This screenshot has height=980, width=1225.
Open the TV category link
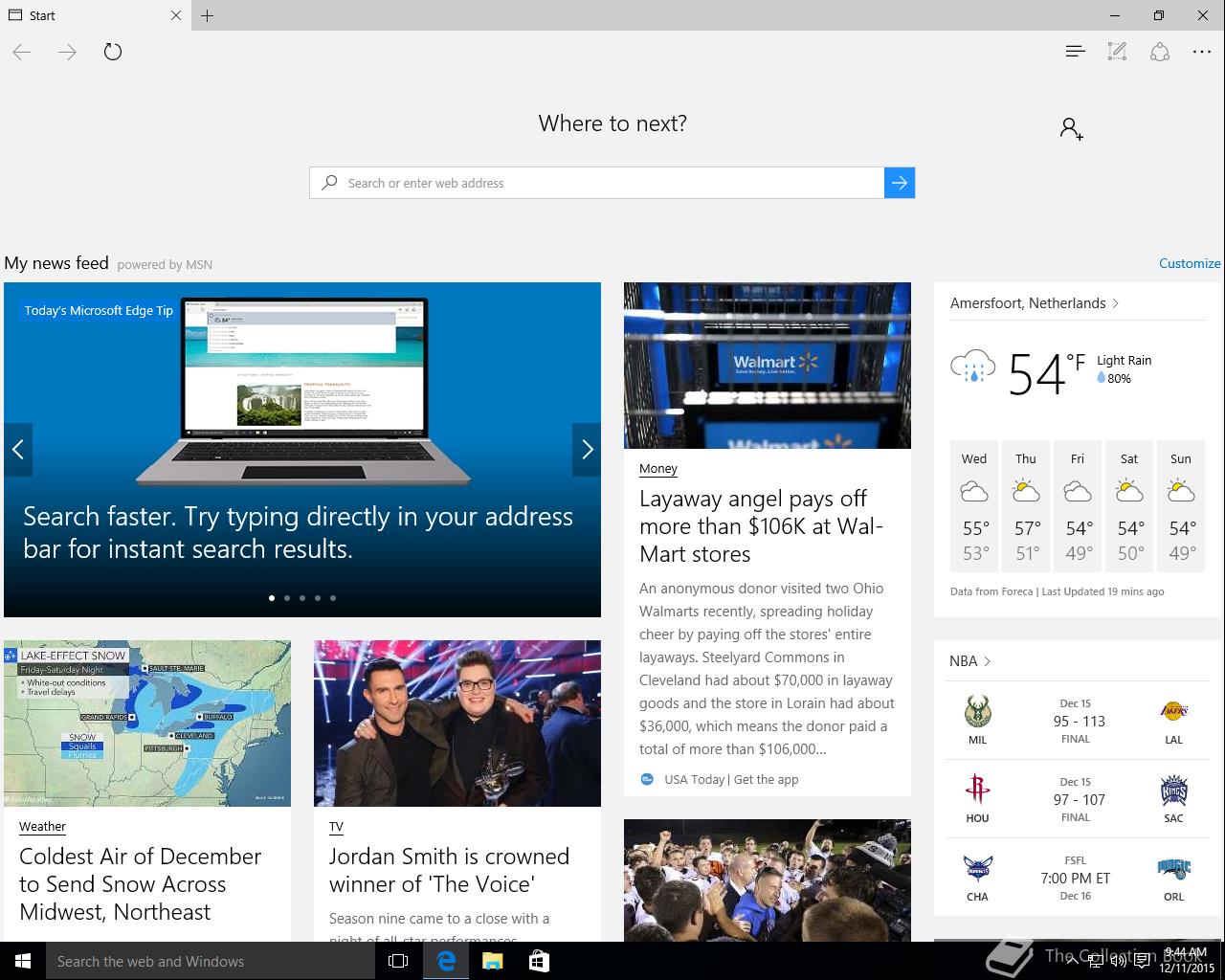tap(336, 826)
